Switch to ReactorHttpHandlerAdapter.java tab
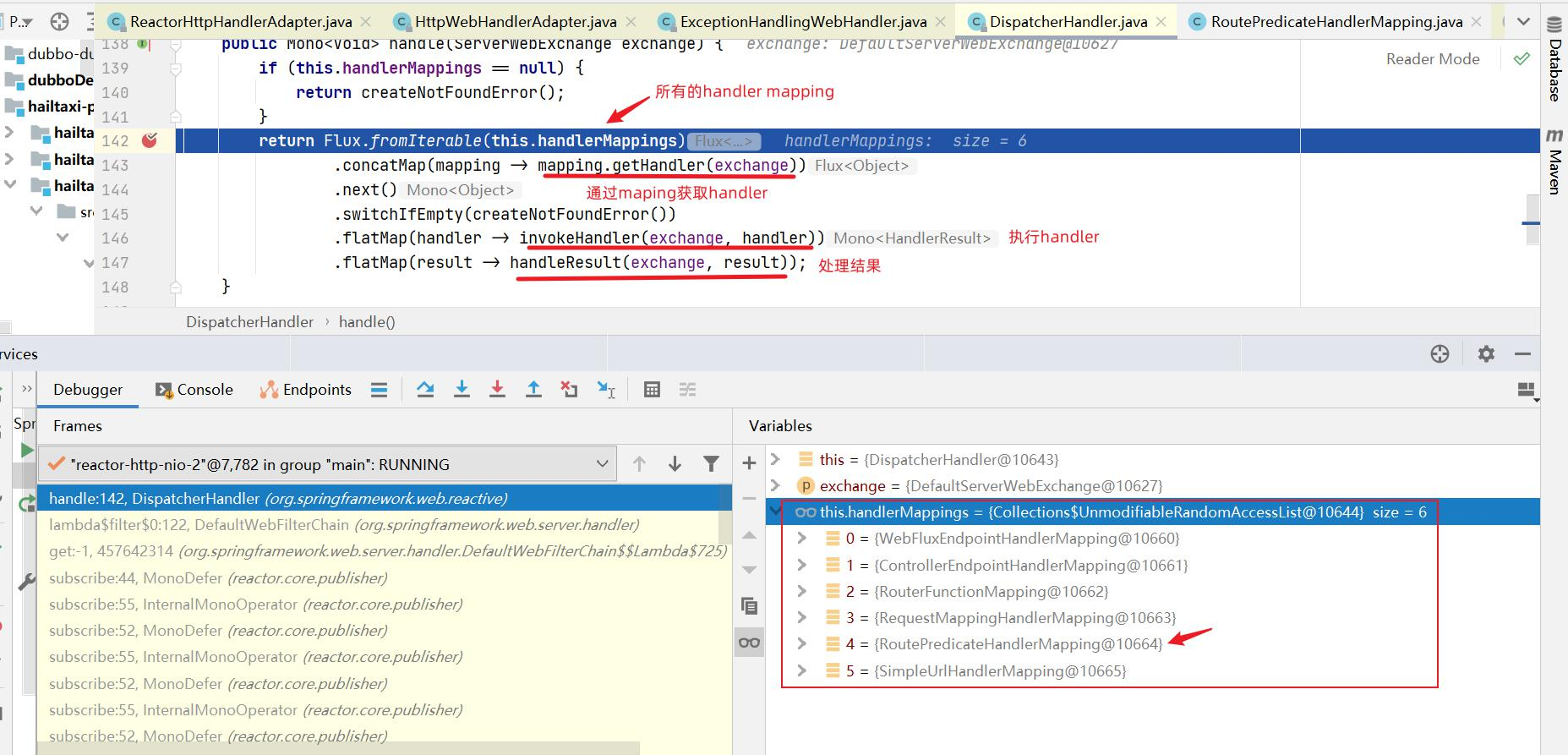 [x=238, y=22]
